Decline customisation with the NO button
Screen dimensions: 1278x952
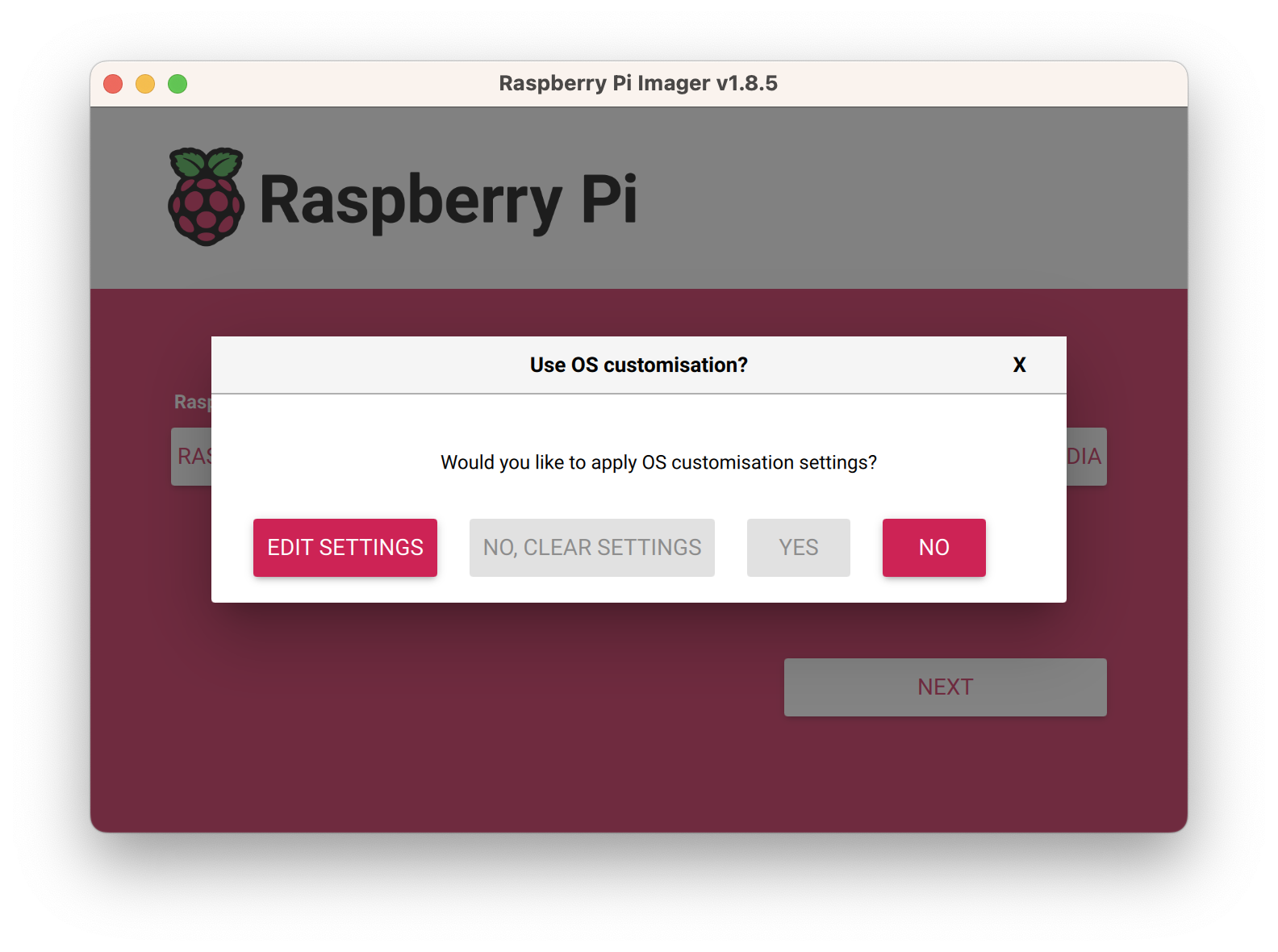point(934,547)
